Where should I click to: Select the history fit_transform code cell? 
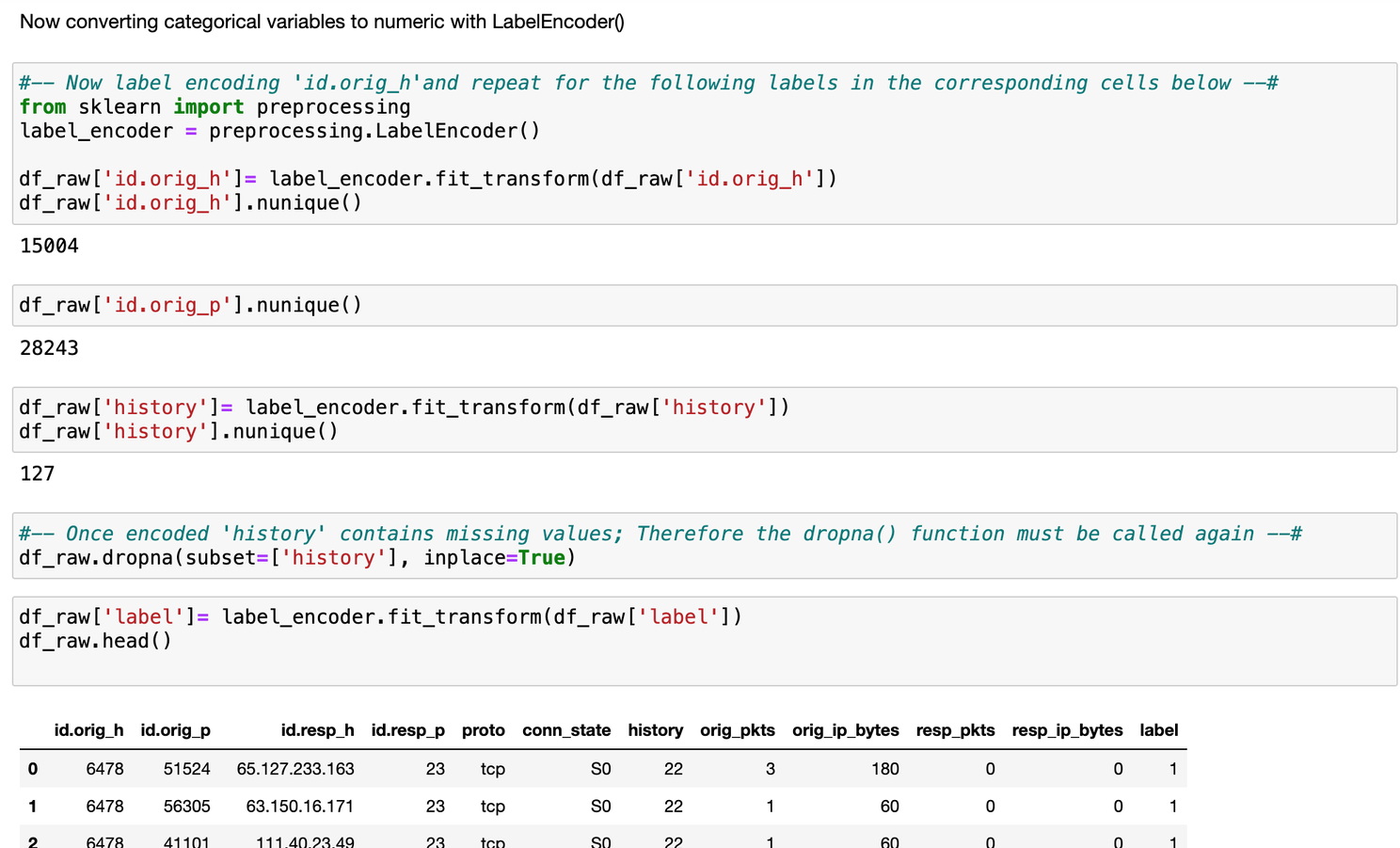pos(704,420)
